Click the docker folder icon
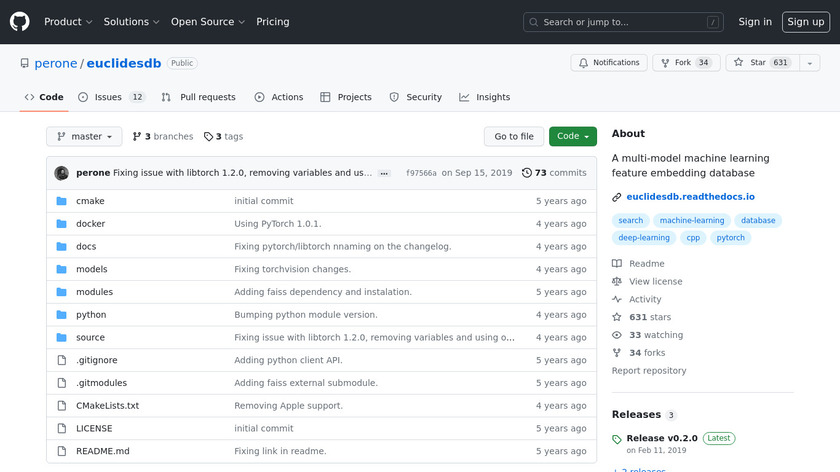 (x=61, y=224)
